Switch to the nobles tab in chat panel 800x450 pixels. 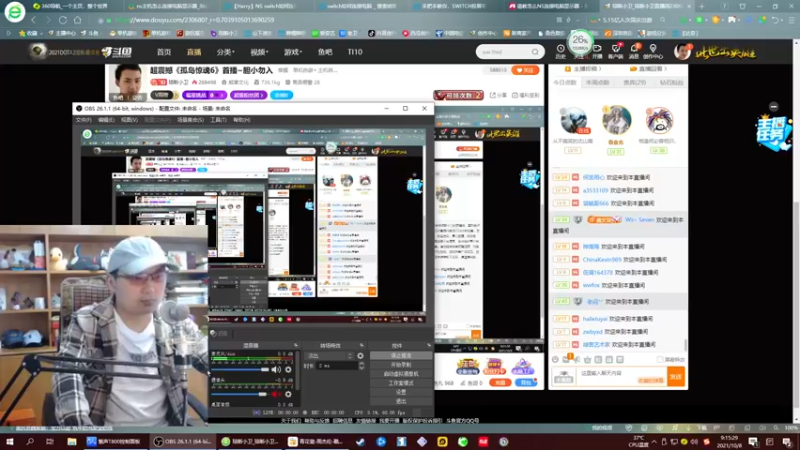point(635,82)
